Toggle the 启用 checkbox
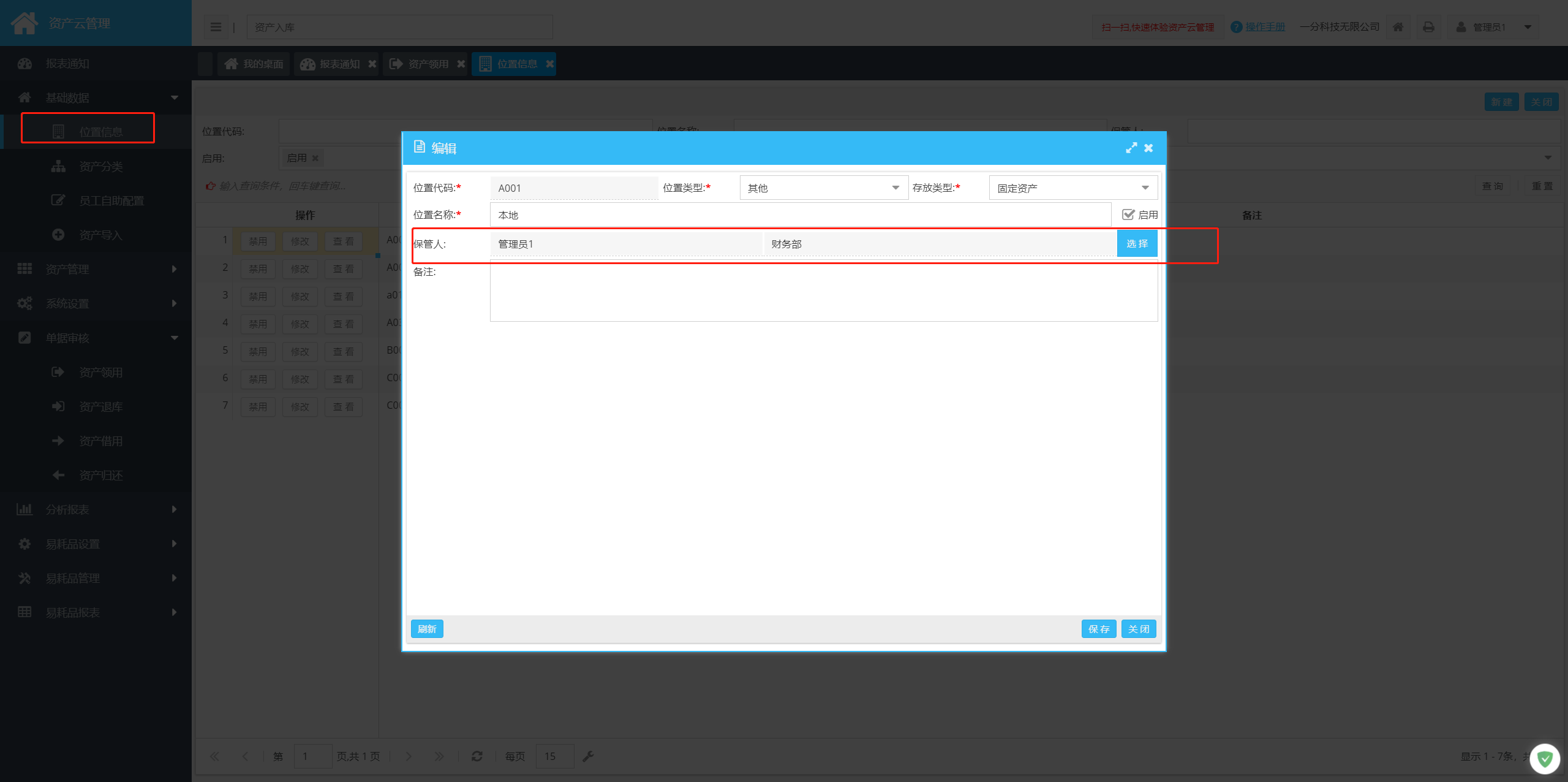 (1128, 214)
